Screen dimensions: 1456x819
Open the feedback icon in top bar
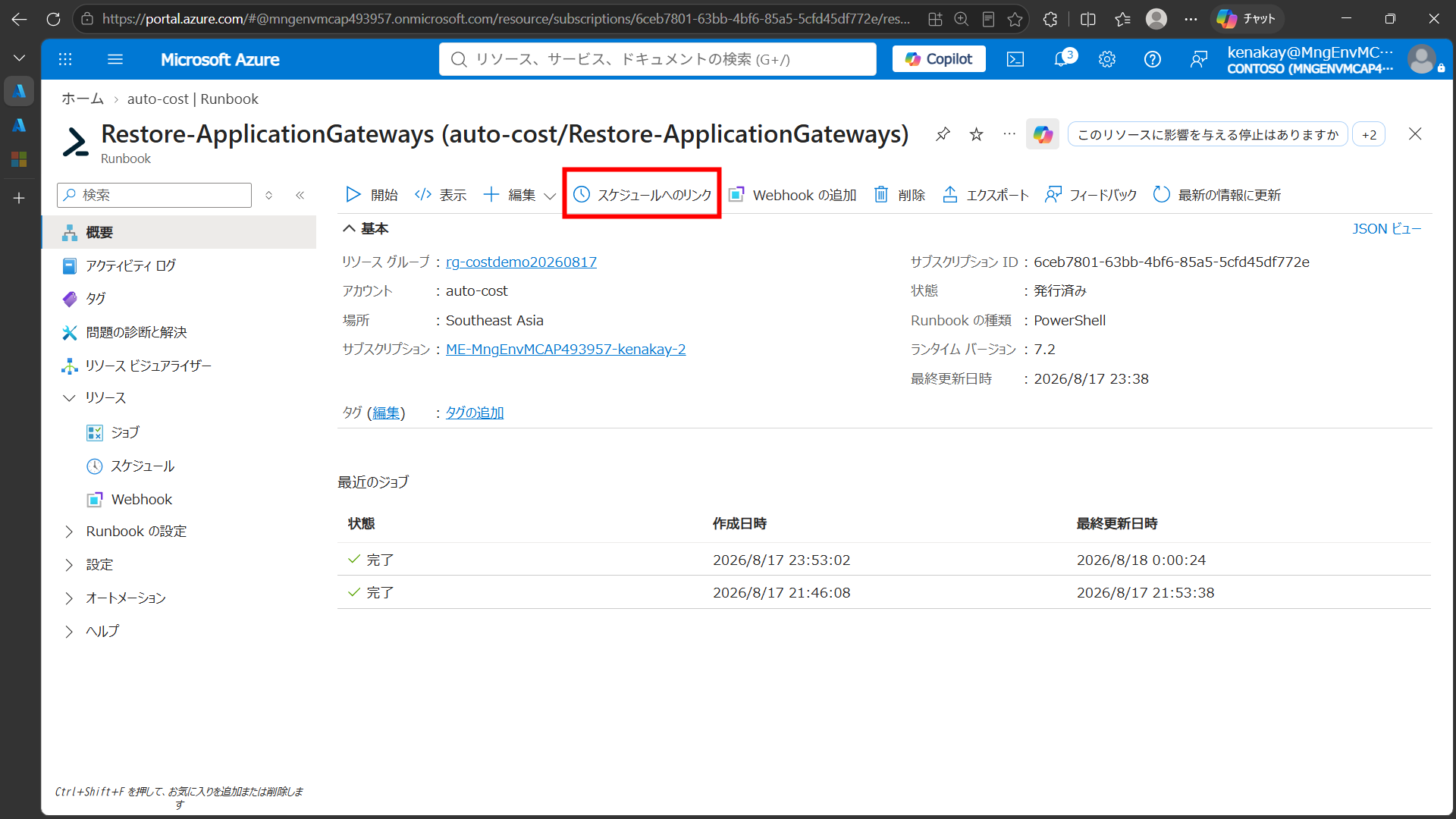pyautogui.click(x=1199, y=59)
